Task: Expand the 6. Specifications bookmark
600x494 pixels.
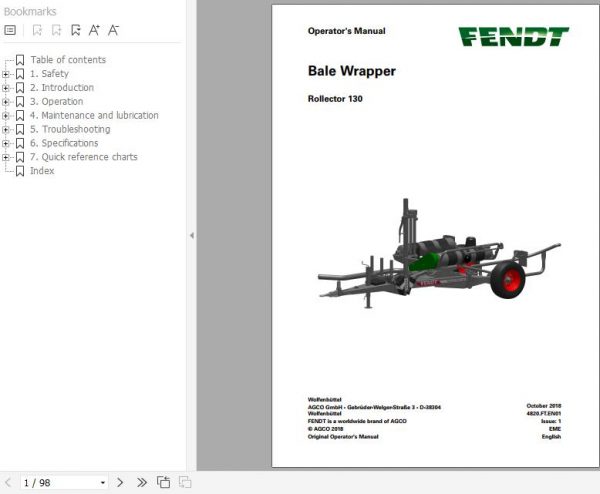Action: 6,143
